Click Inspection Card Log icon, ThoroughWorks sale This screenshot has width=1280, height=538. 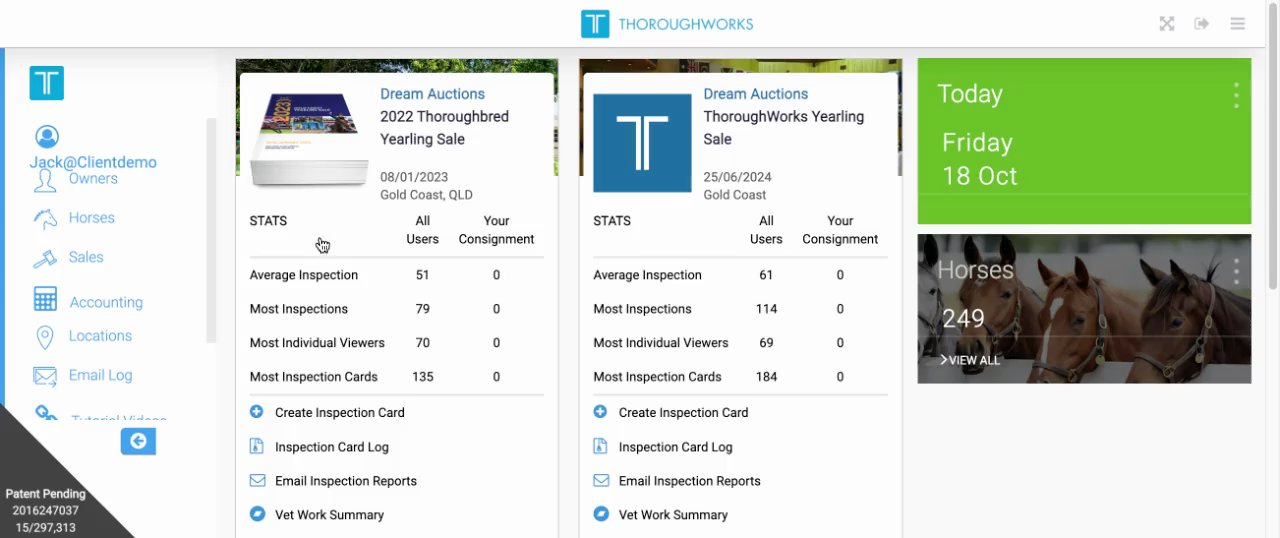(x=601, y=447)
